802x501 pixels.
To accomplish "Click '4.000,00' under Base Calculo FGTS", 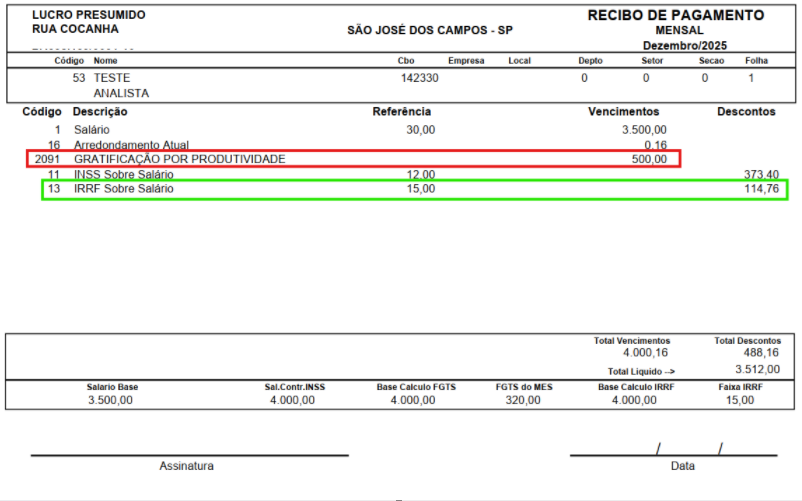I will [413, 400].
